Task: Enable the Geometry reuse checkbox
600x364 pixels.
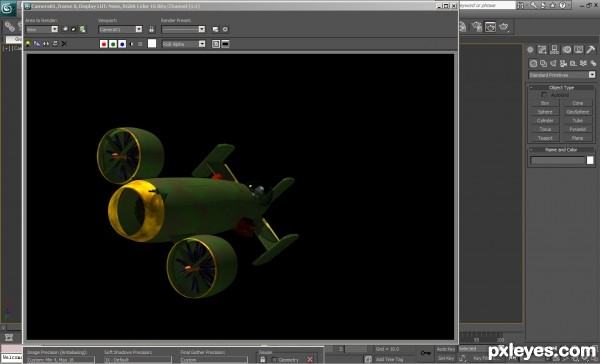Action: (x=274, y=359)
